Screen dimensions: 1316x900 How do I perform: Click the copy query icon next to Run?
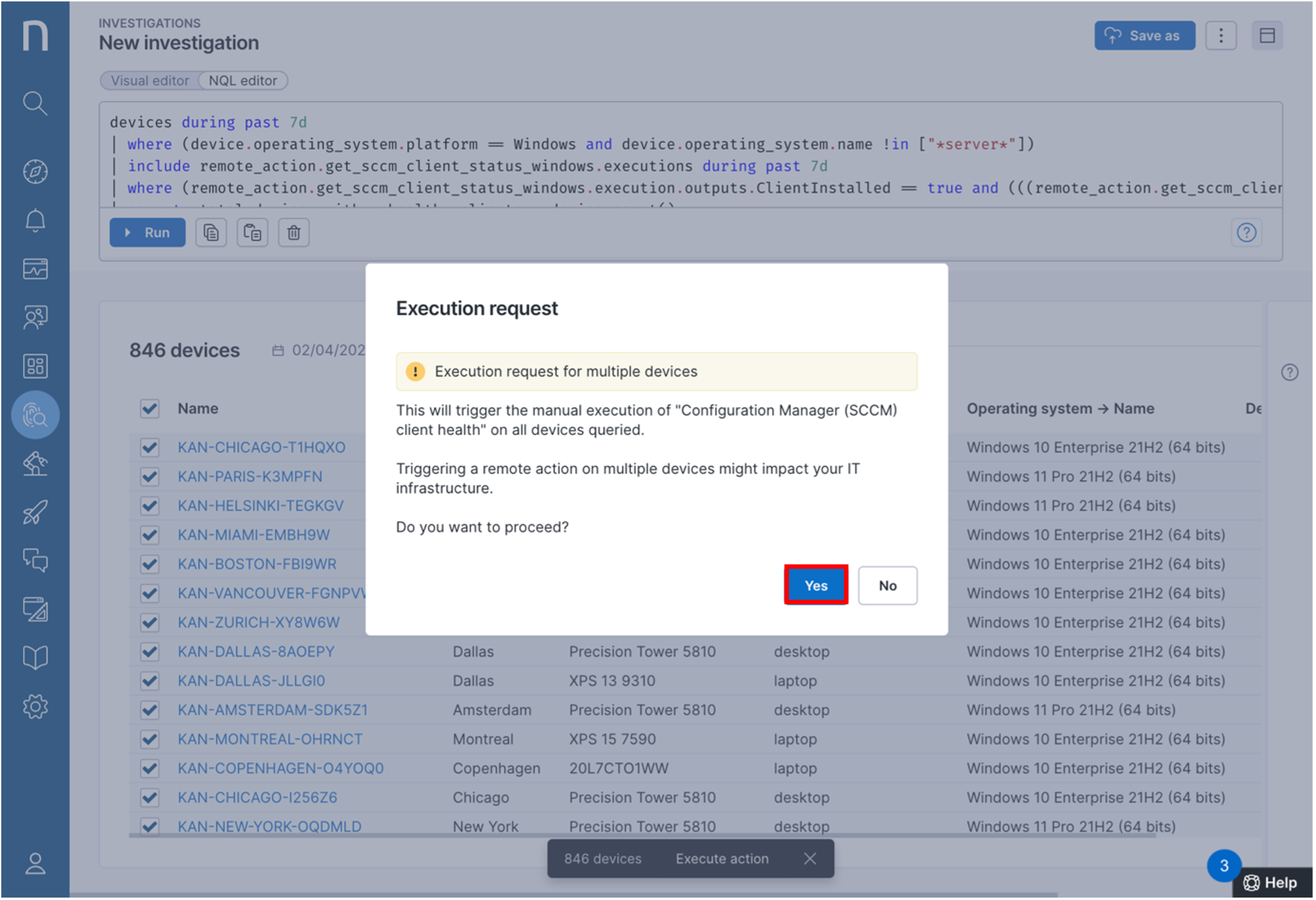click(211, 233)
